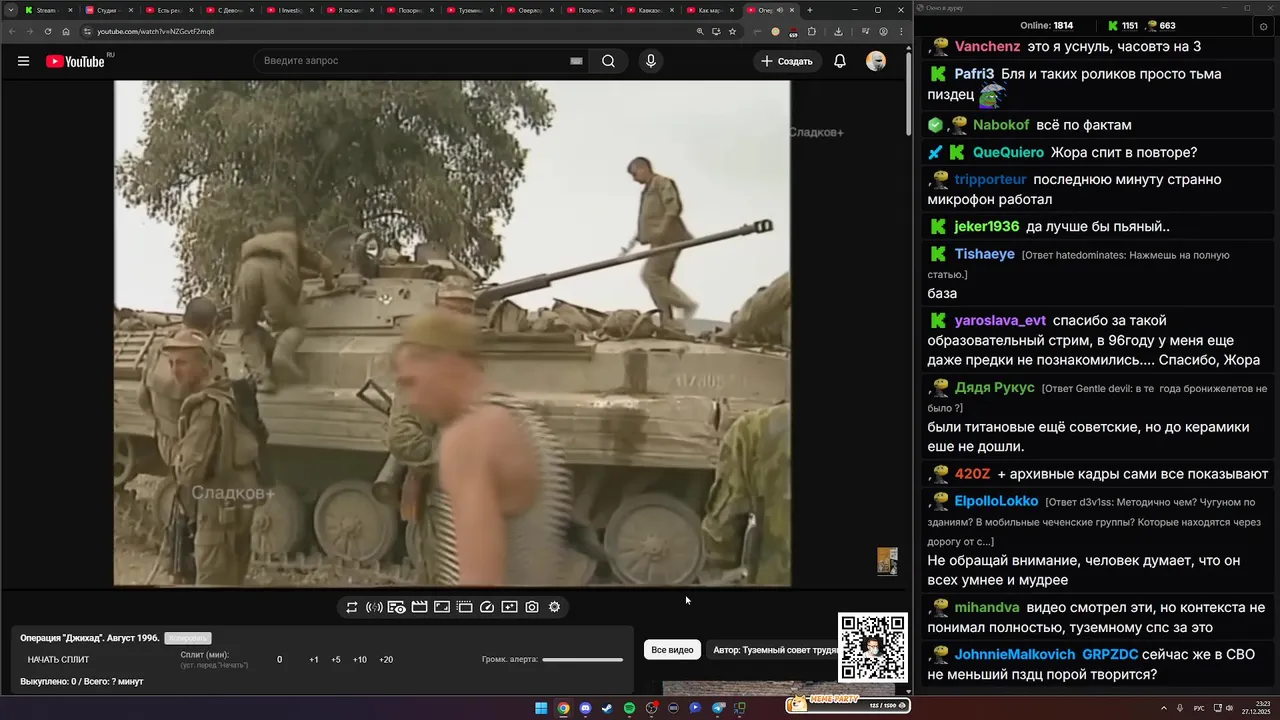Click the loop/repeat icon in player toolbar
Screen dimensions: 1280x720
352,607
